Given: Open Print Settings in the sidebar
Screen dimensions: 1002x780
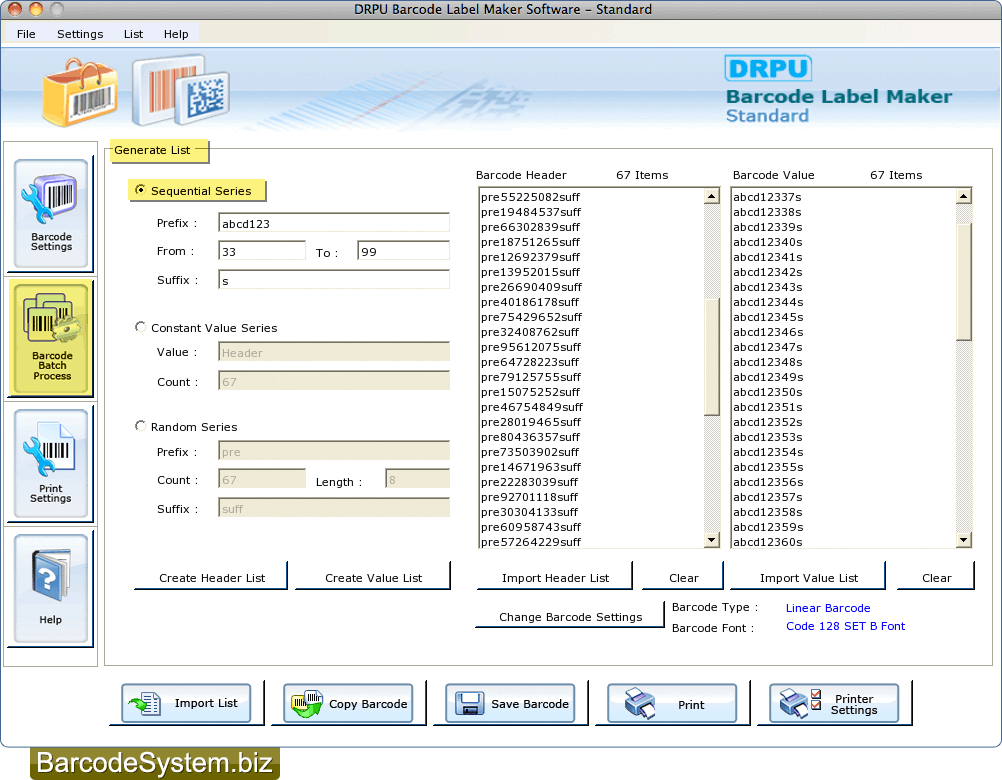Looking at the screenshot, I should [x=51, y=464].
